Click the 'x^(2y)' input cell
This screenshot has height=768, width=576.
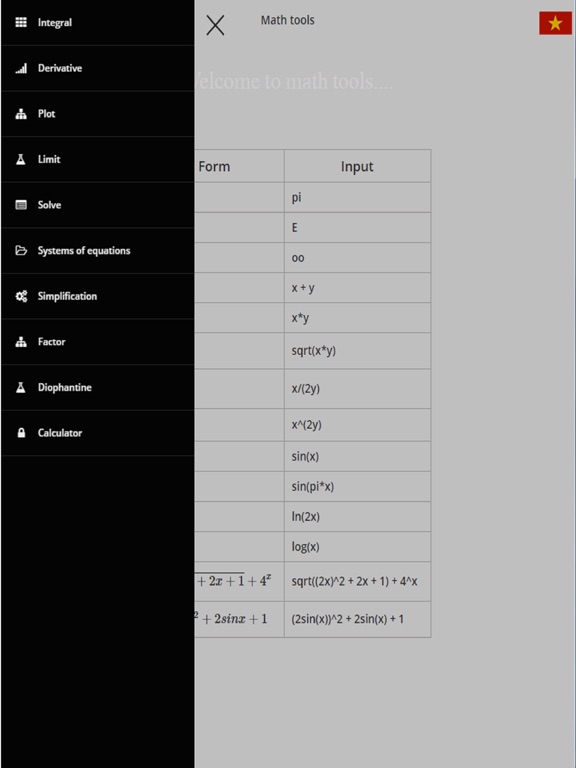pyautogui.click(x=358, y=425)
